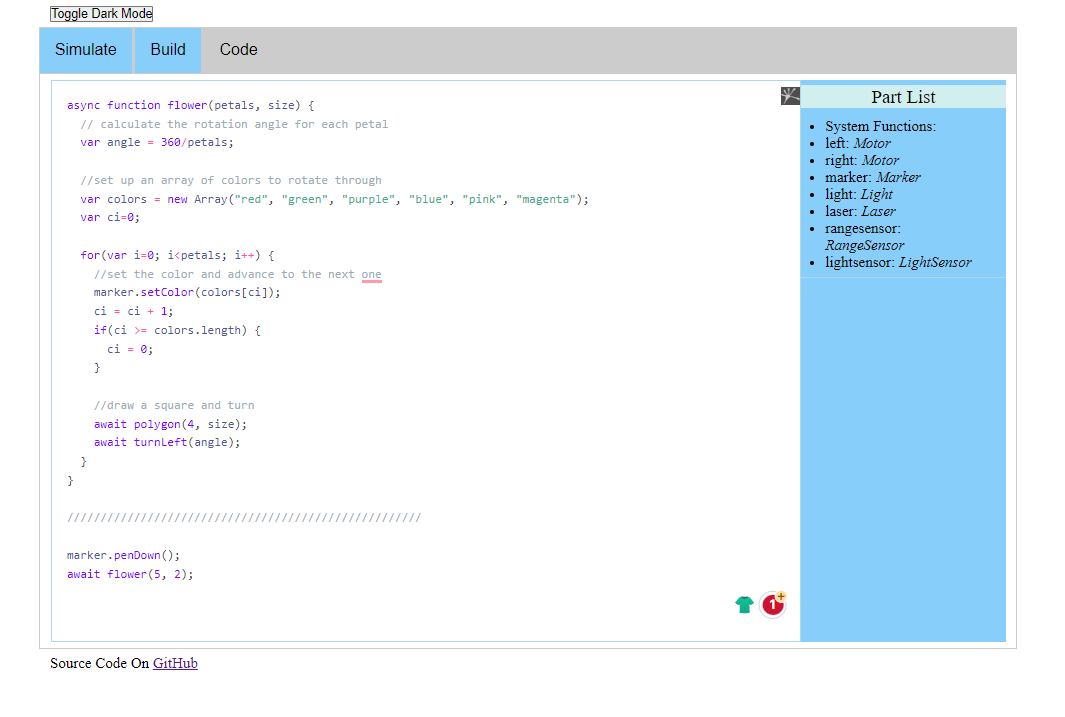
Task: Select the left Motor part entry
Action: coord(858,143)
